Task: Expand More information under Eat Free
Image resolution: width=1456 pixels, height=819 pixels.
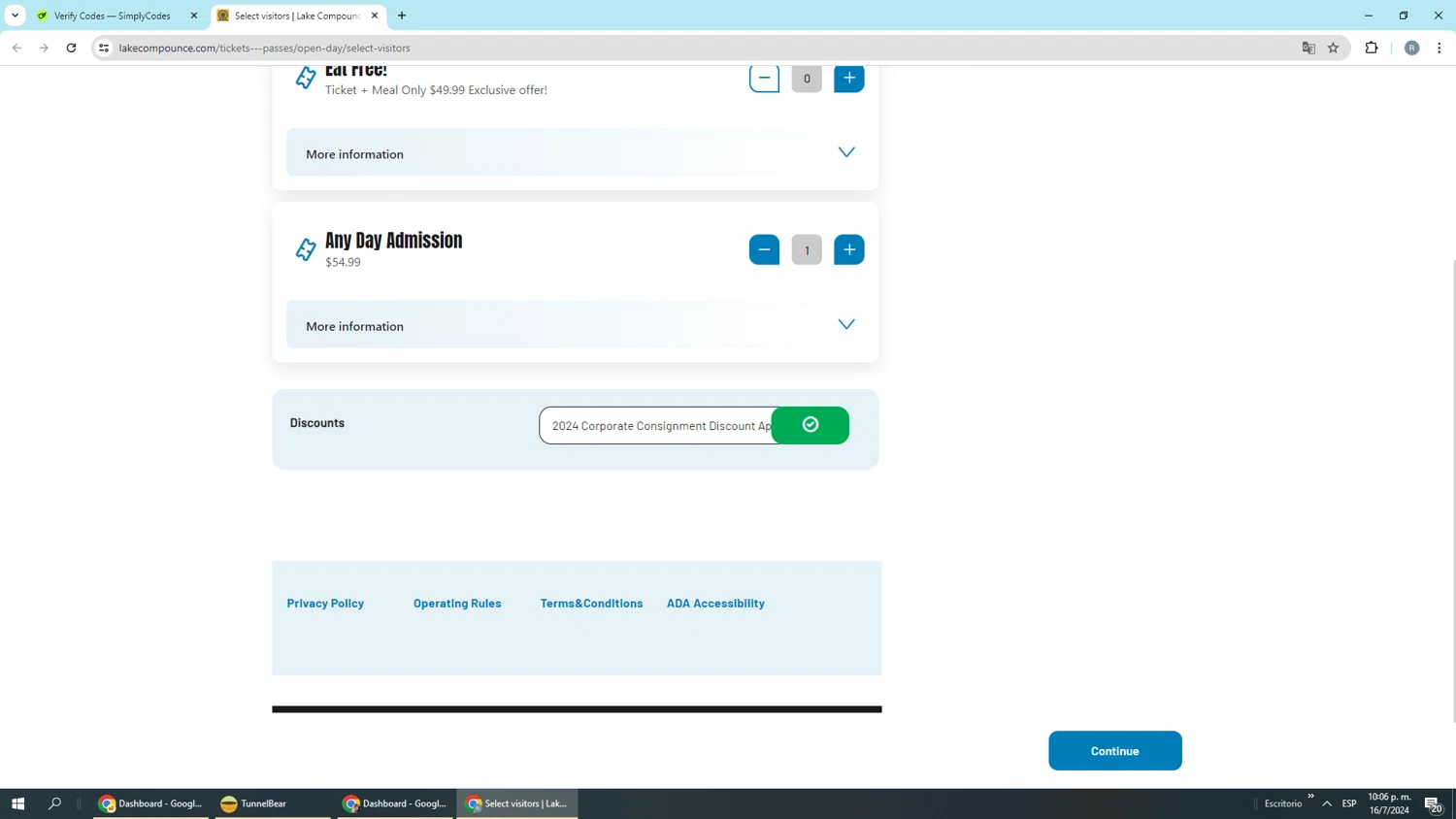Action: point(576,153)
